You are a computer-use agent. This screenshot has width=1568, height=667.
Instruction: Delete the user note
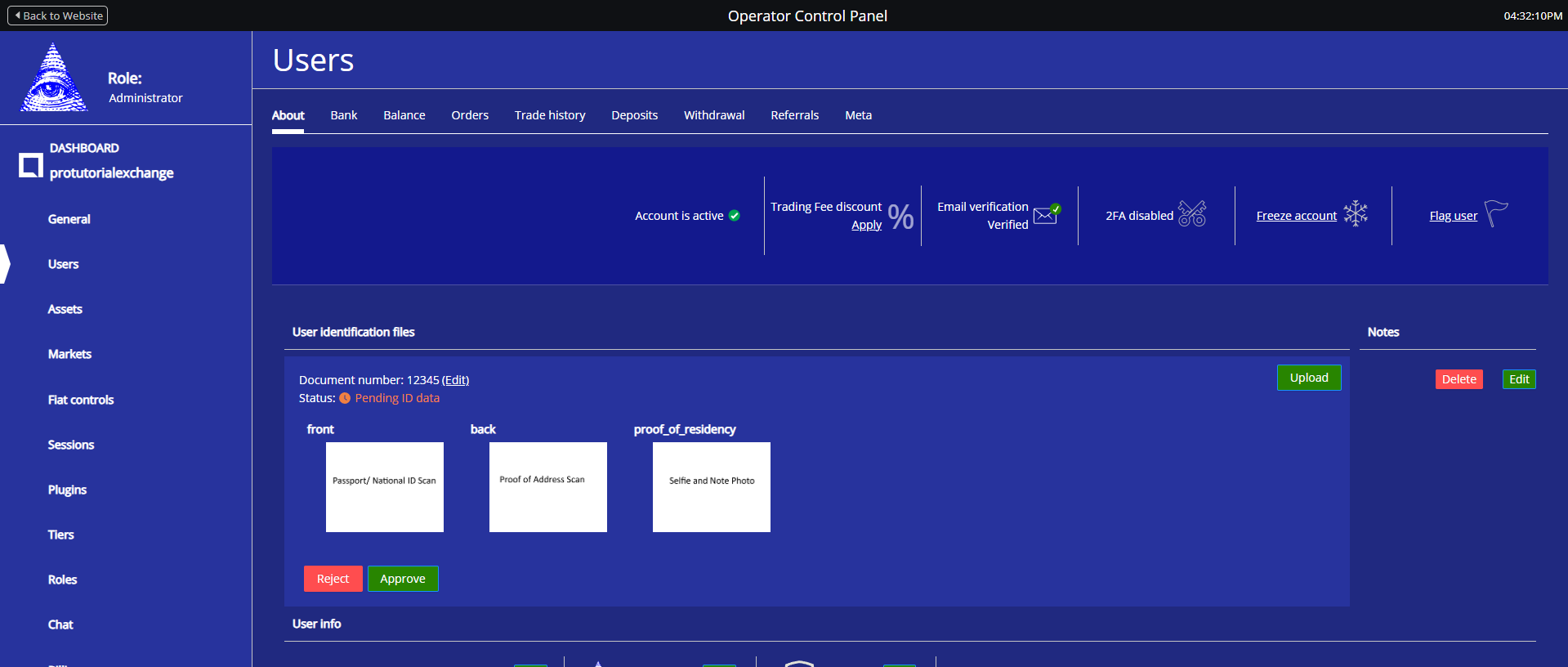[x=1459, y=379]
